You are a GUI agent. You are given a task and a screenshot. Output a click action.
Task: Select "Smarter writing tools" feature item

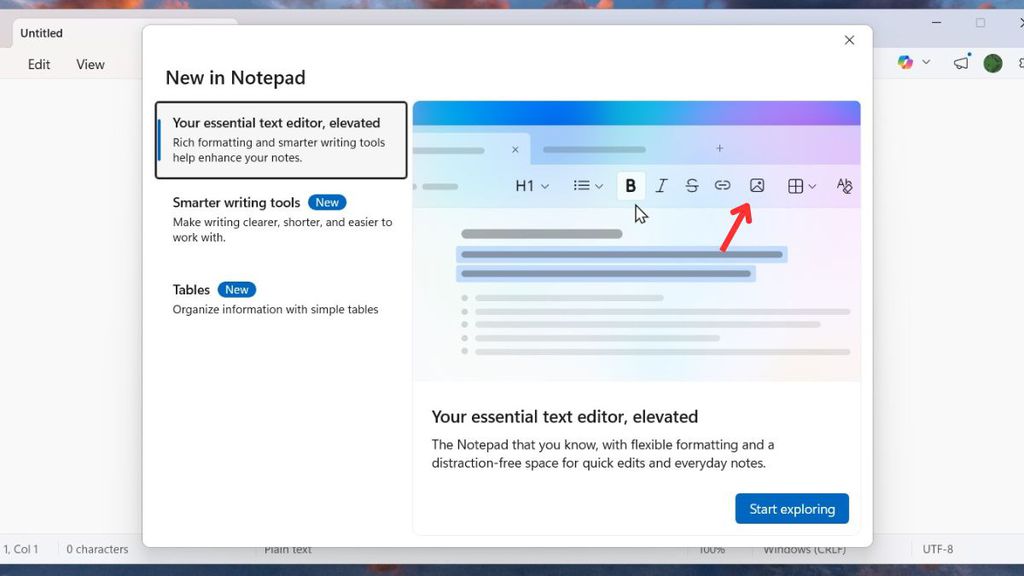[280, 219]
